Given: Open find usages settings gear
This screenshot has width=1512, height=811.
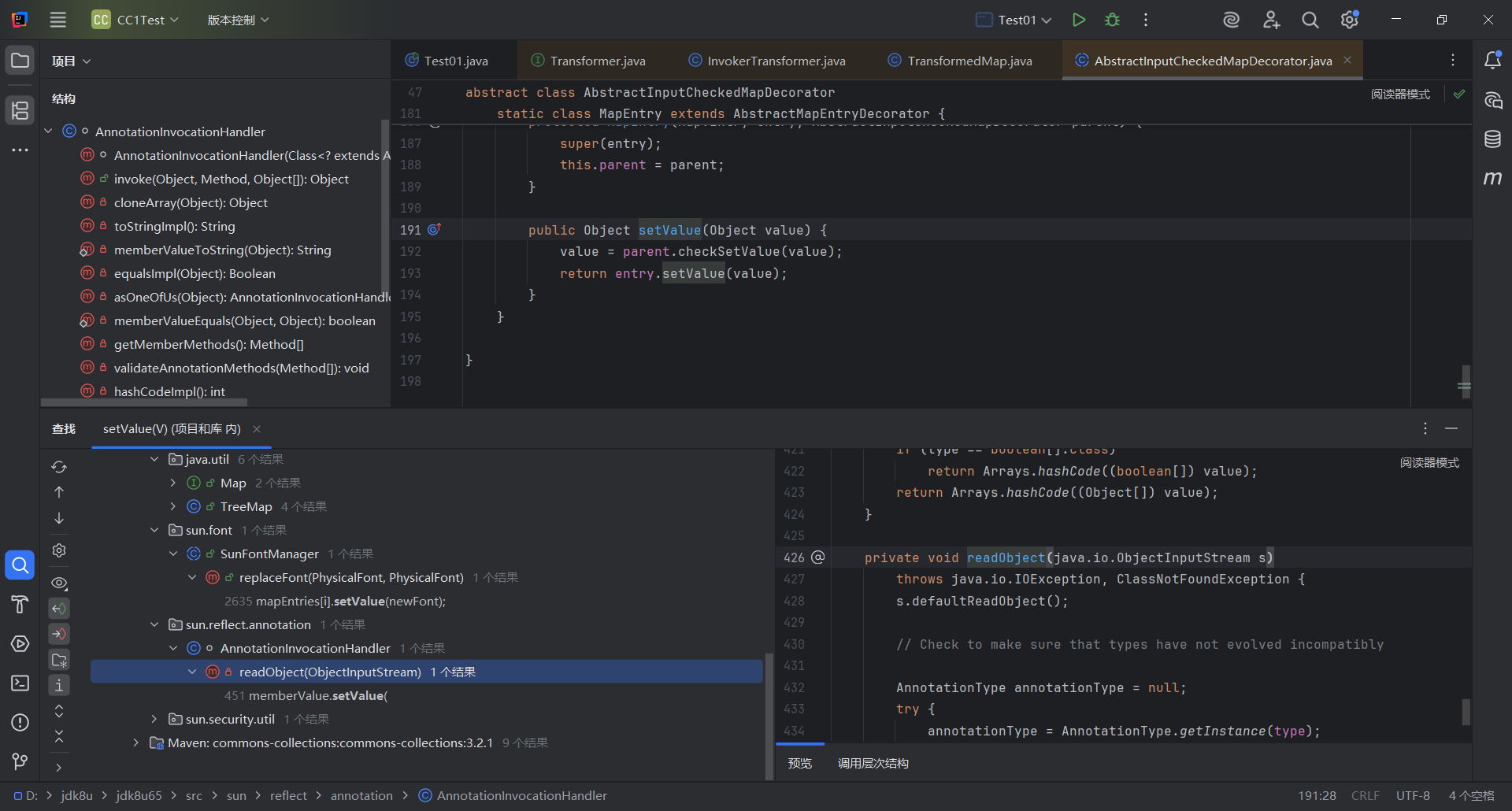Looking at the screenshot, I should (x=59, y=550).
